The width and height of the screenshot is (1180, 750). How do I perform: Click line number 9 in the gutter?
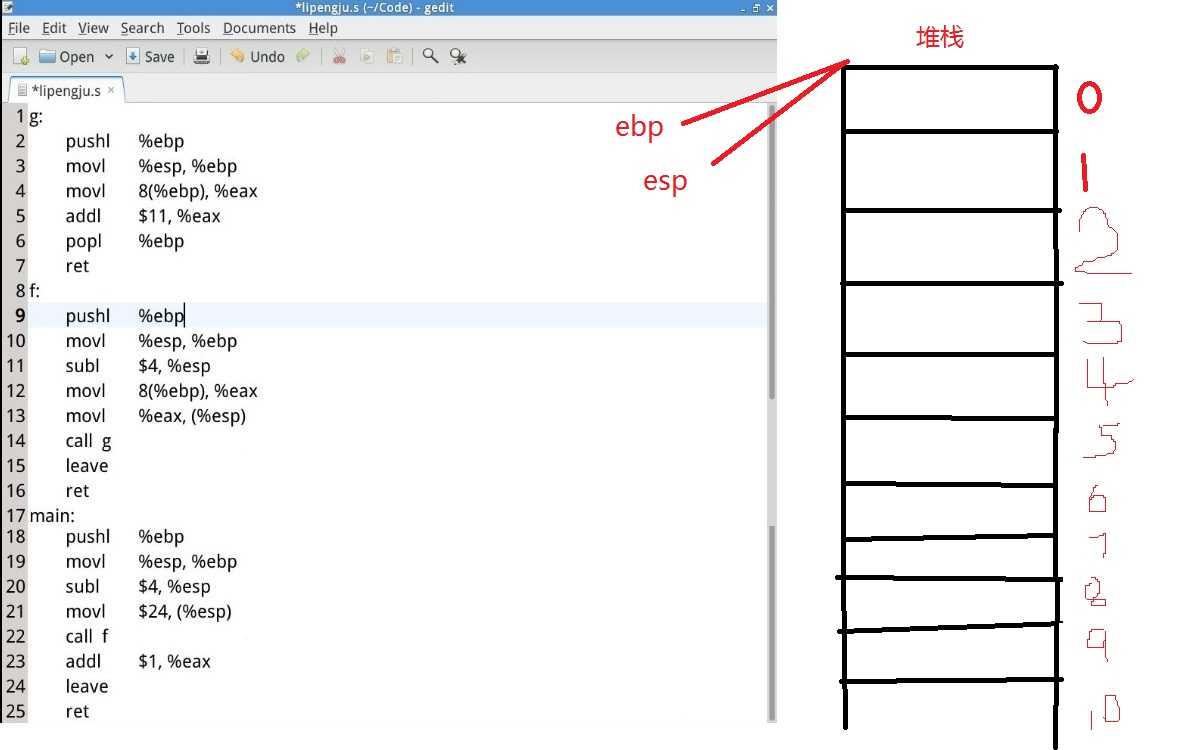[x=20, y=316]
